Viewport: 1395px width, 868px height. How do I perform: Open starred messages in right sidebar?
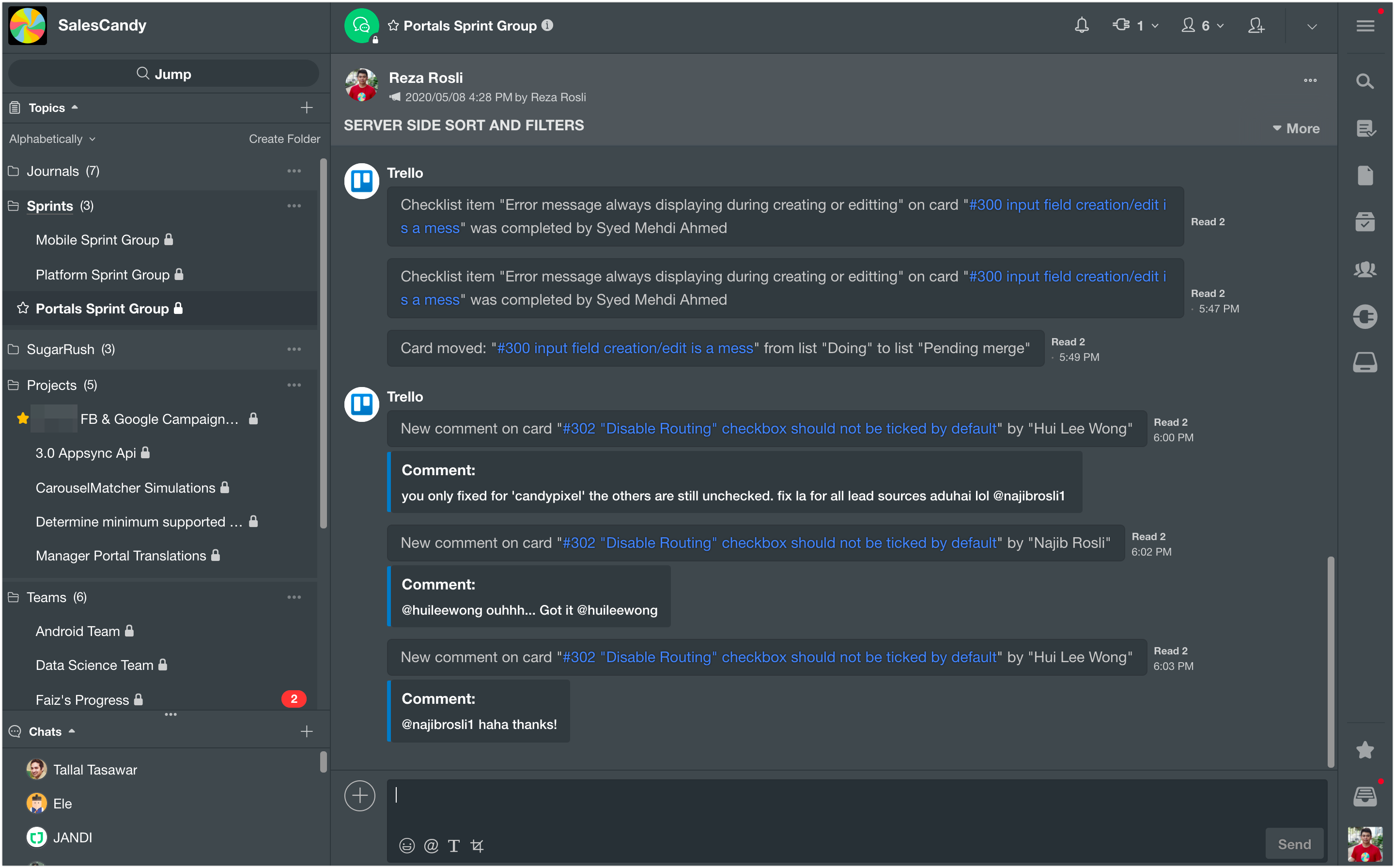(1364, 750)
